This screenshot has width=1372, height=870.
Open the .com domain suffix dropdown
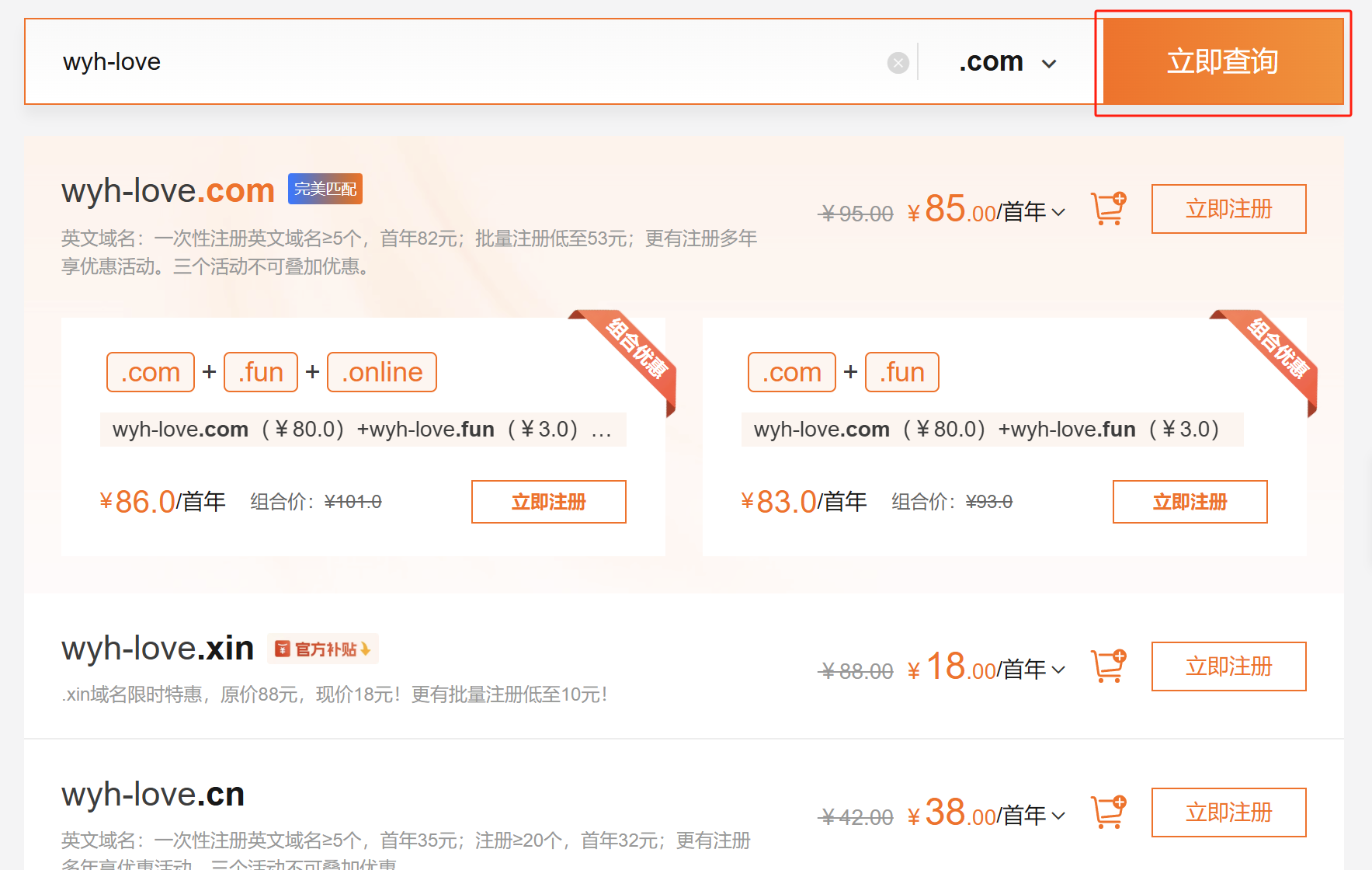pos(1007,62)
